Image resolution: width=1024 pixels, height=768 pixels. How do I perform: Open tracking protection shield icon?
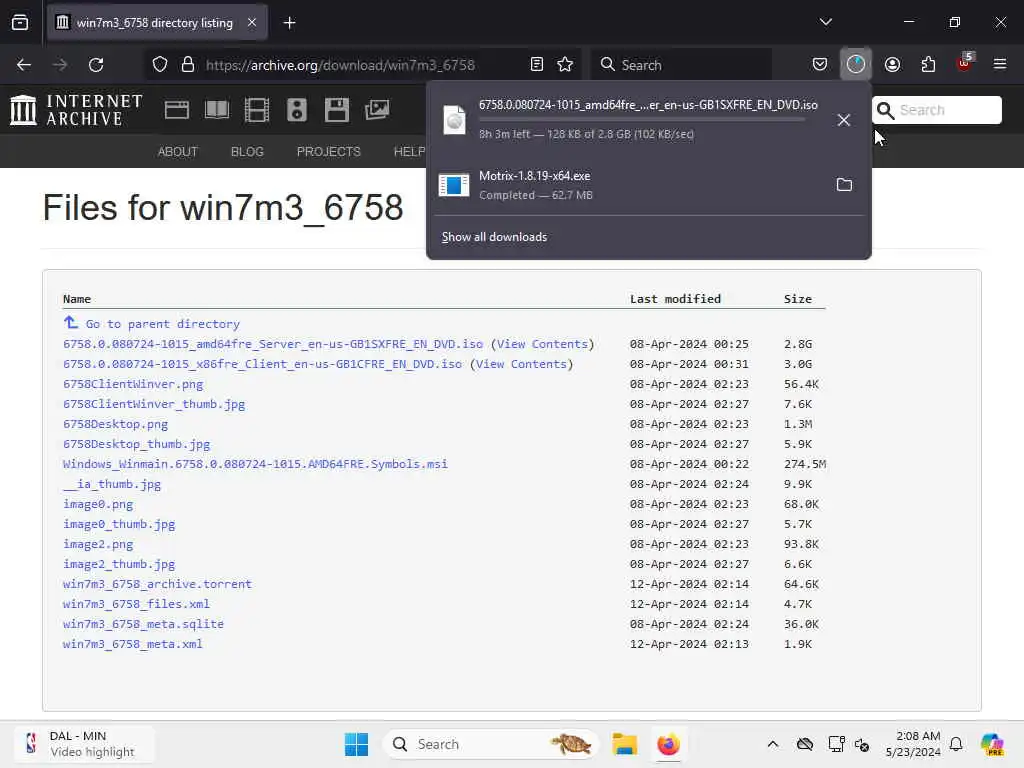click(x=160, y=65)
